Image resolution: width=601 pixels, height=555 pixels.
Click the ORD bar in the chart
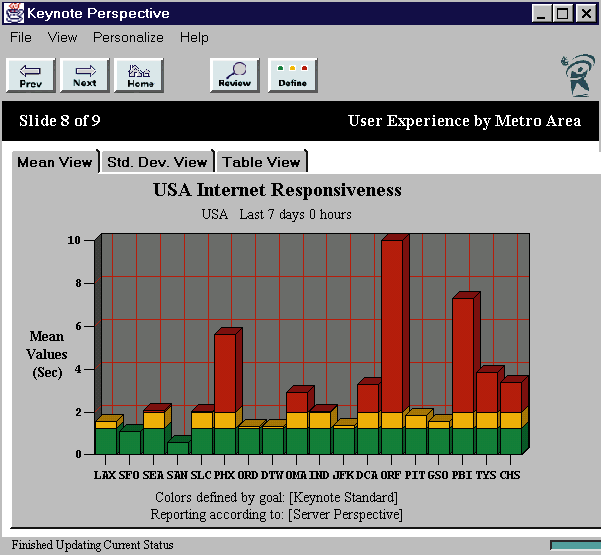pos(249,440)
